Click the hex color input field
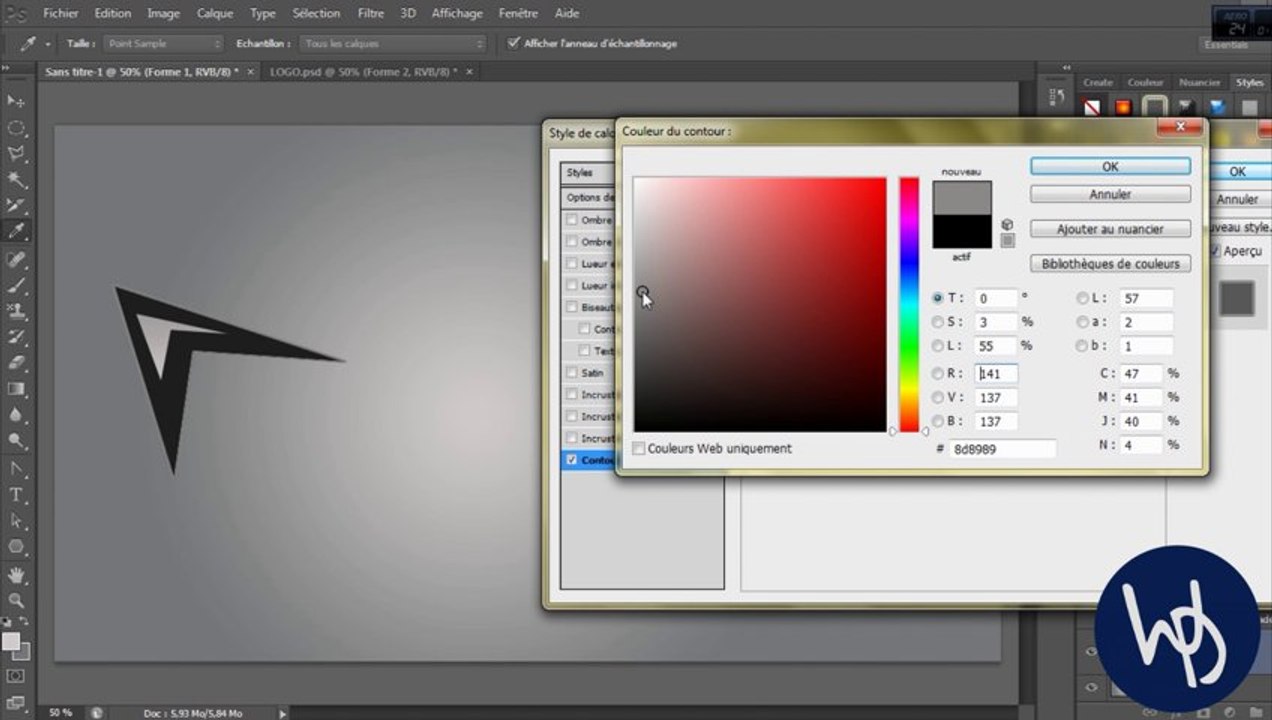 [1002, 450]
